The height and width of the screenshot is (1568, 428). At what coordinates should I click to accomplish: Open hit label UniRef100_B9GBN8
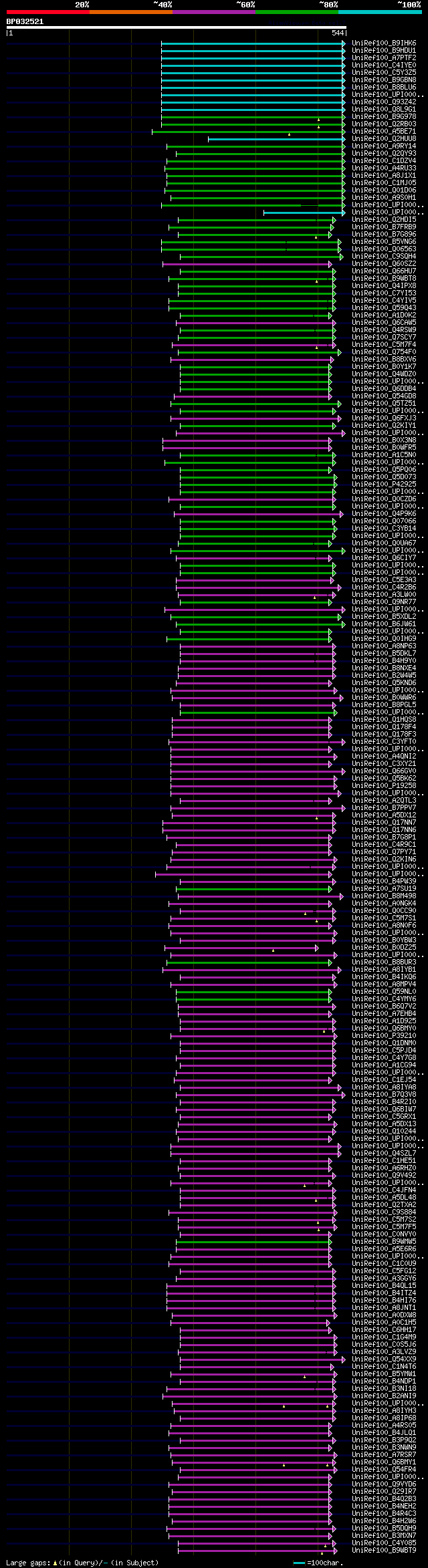click(x=384, y=80)
